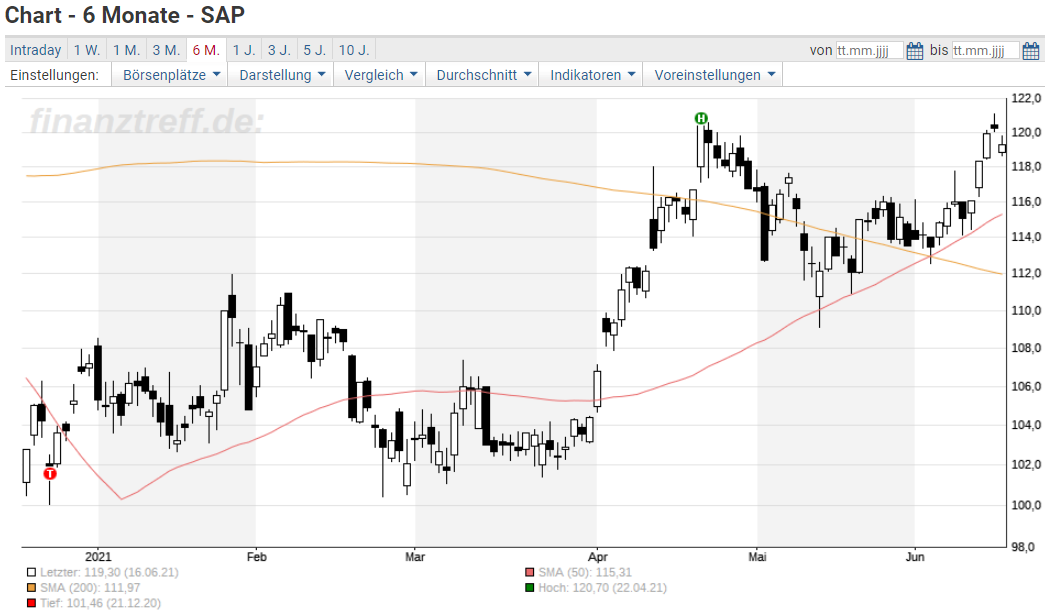This screenshot has height=616, width=1045.
Task: Select the 5 J. timeframe tab
Action: pyautogui.click(x=315, y=50)
